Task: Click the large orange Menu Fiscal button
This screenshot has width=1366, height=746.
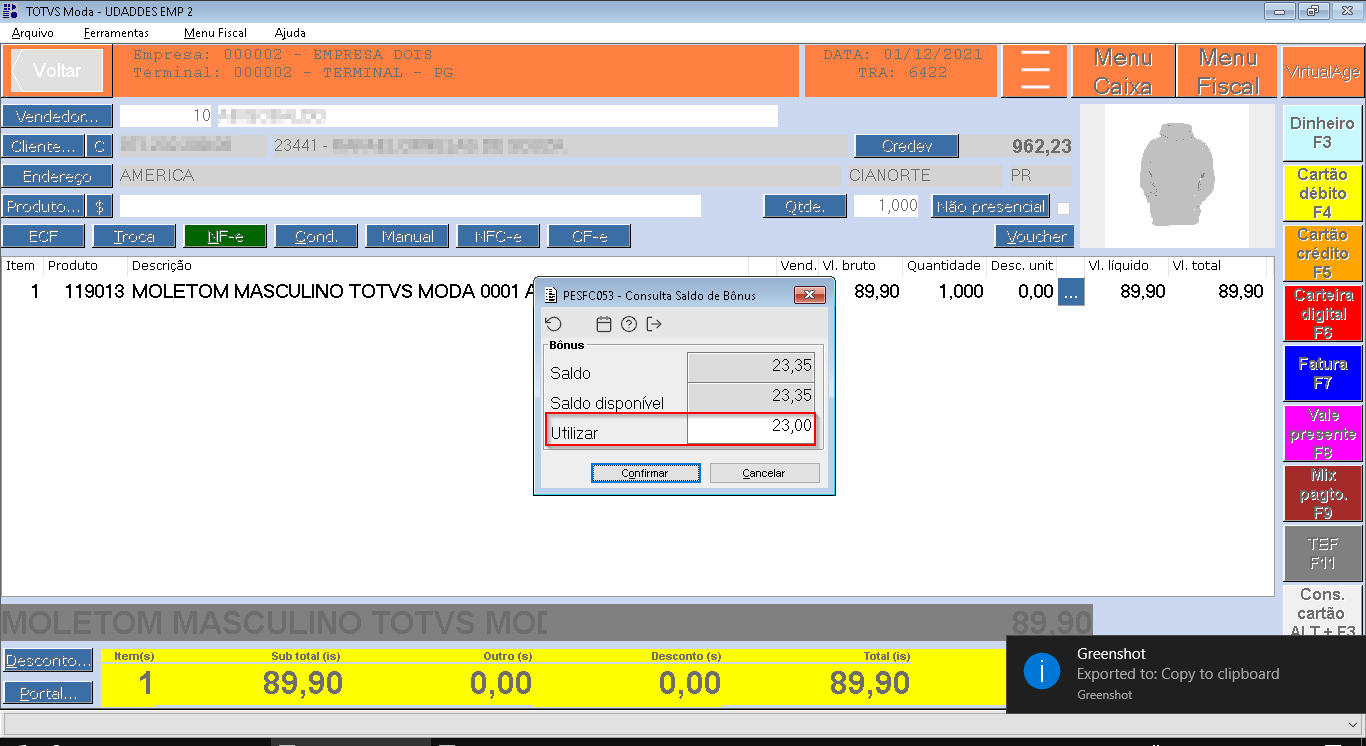Action: coord(1228,71)
